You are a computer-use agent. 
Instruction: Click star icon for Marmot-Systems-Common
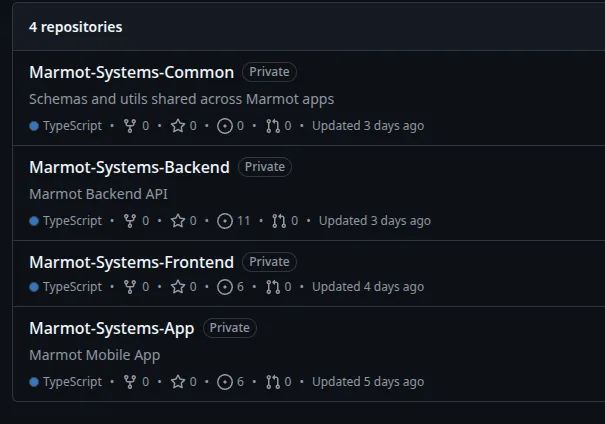pyautogui.click(x=178, y=126)
